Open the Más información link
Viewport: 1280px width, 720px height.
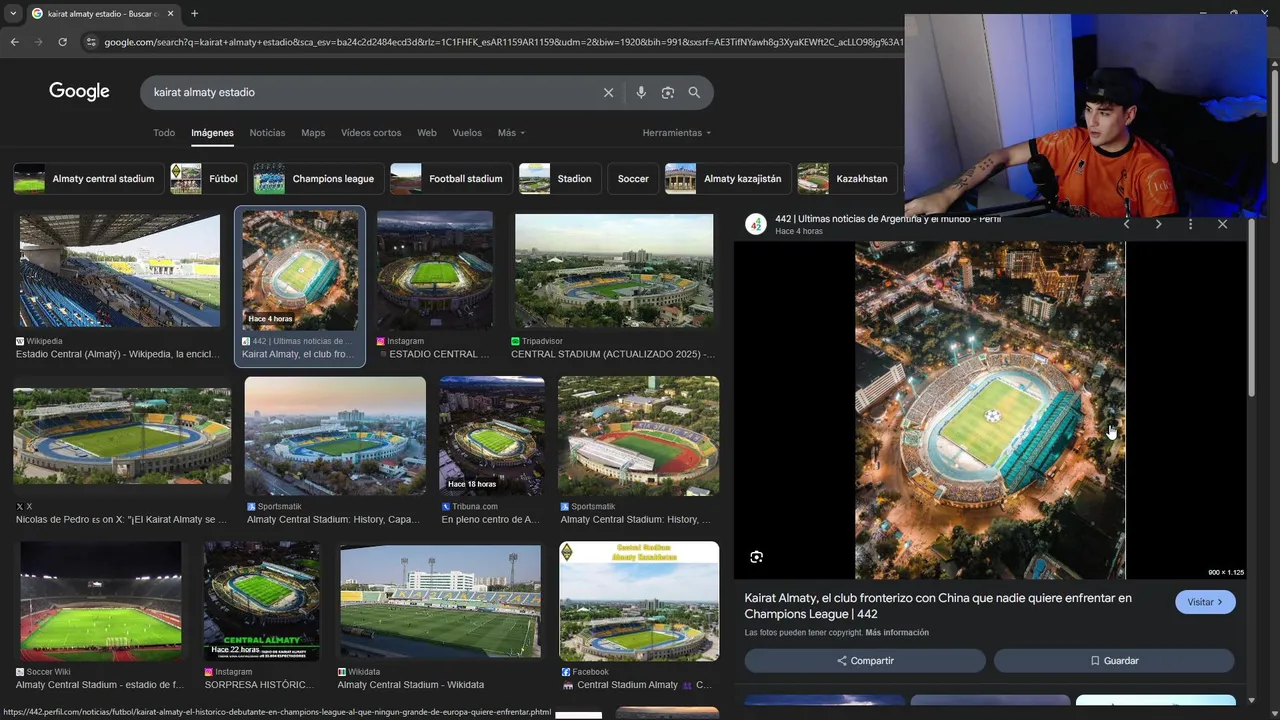click(x=897, y=633)
